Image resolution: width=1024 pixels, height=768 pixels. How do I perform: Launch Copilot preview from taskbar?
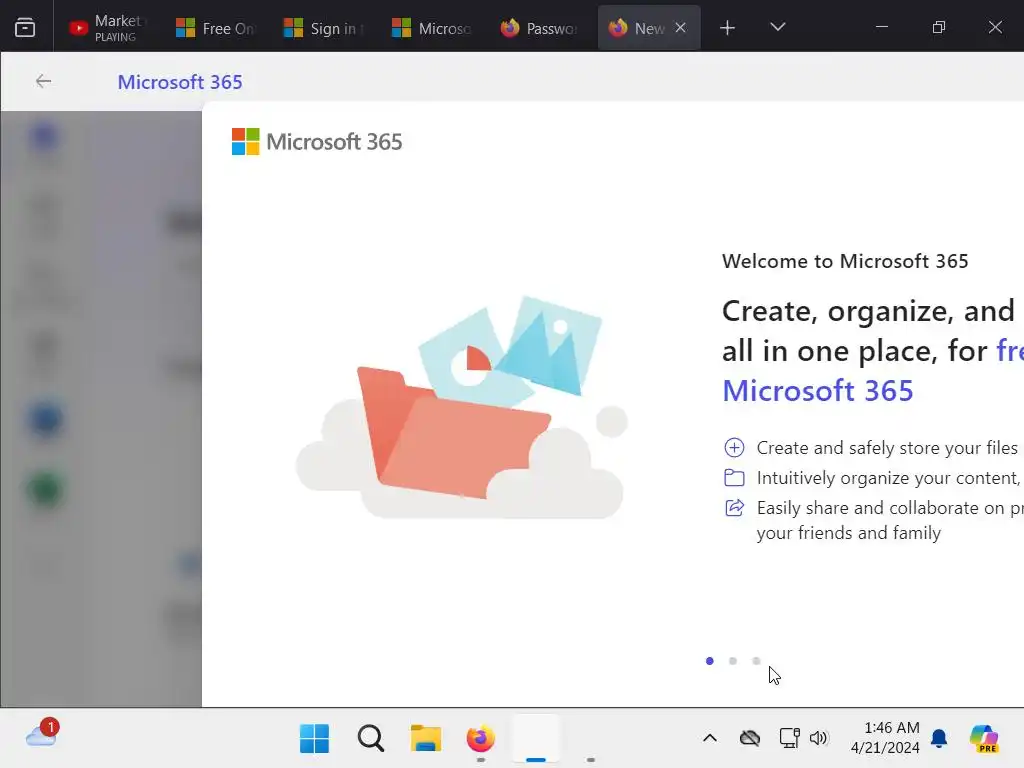point(984,739)
